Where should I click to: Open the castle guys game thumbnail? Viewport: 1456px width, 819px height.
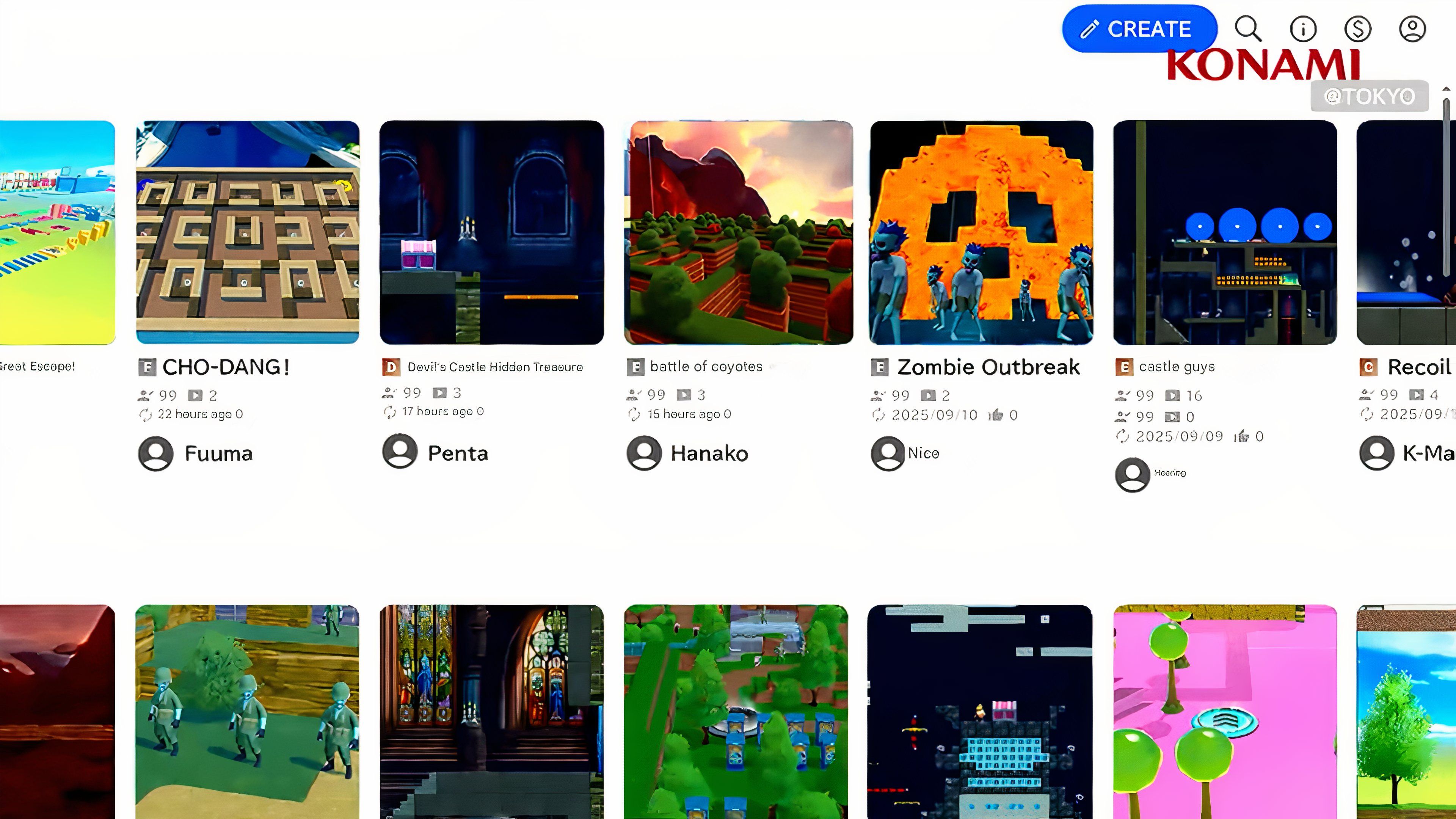[x=1225, y=232]
